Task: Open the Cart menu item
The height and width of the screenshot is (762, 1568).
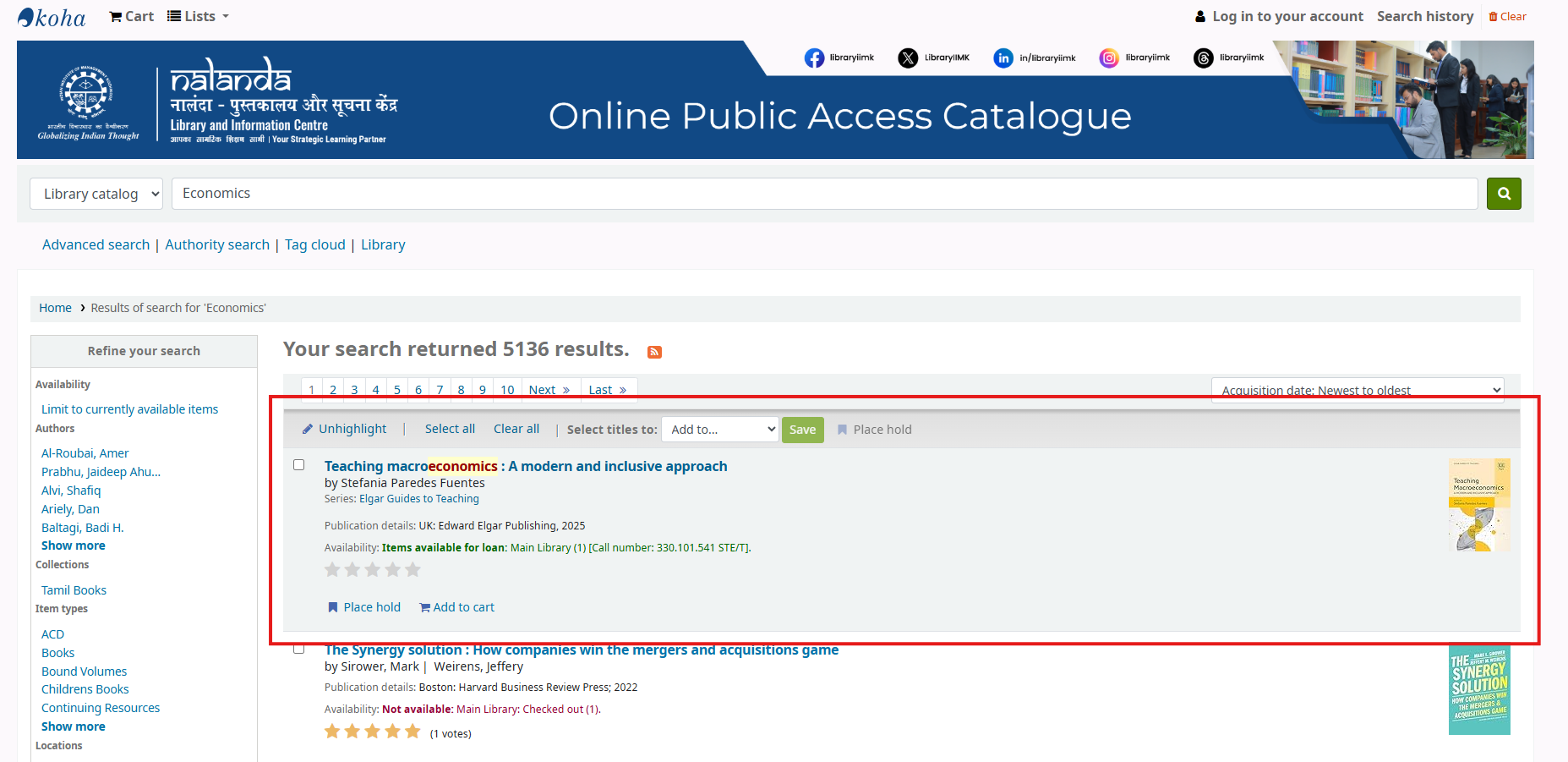Action: [x=132, y=16]
